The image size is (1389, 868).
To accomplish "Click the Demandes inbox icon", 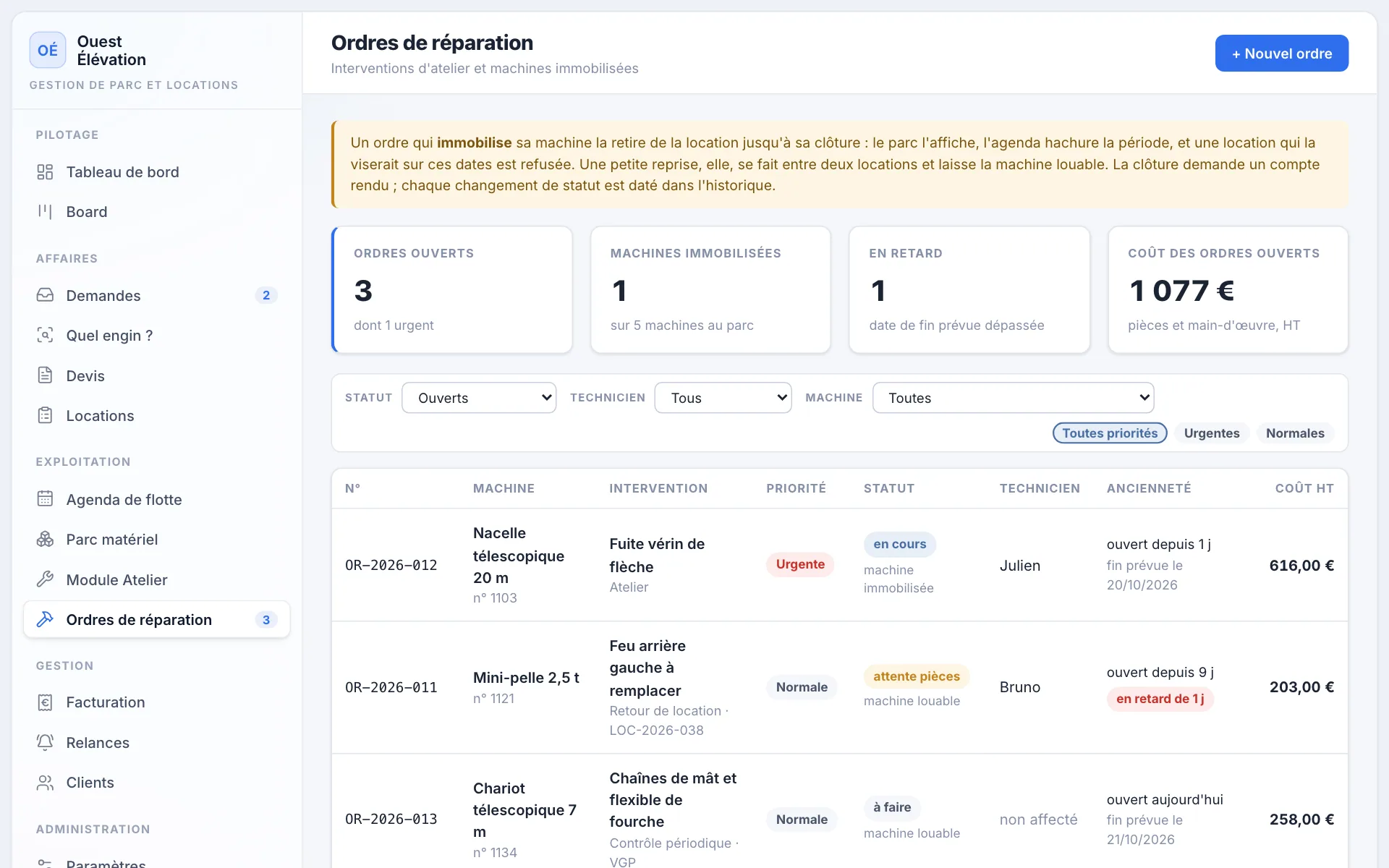I will (x=45, y=295).
